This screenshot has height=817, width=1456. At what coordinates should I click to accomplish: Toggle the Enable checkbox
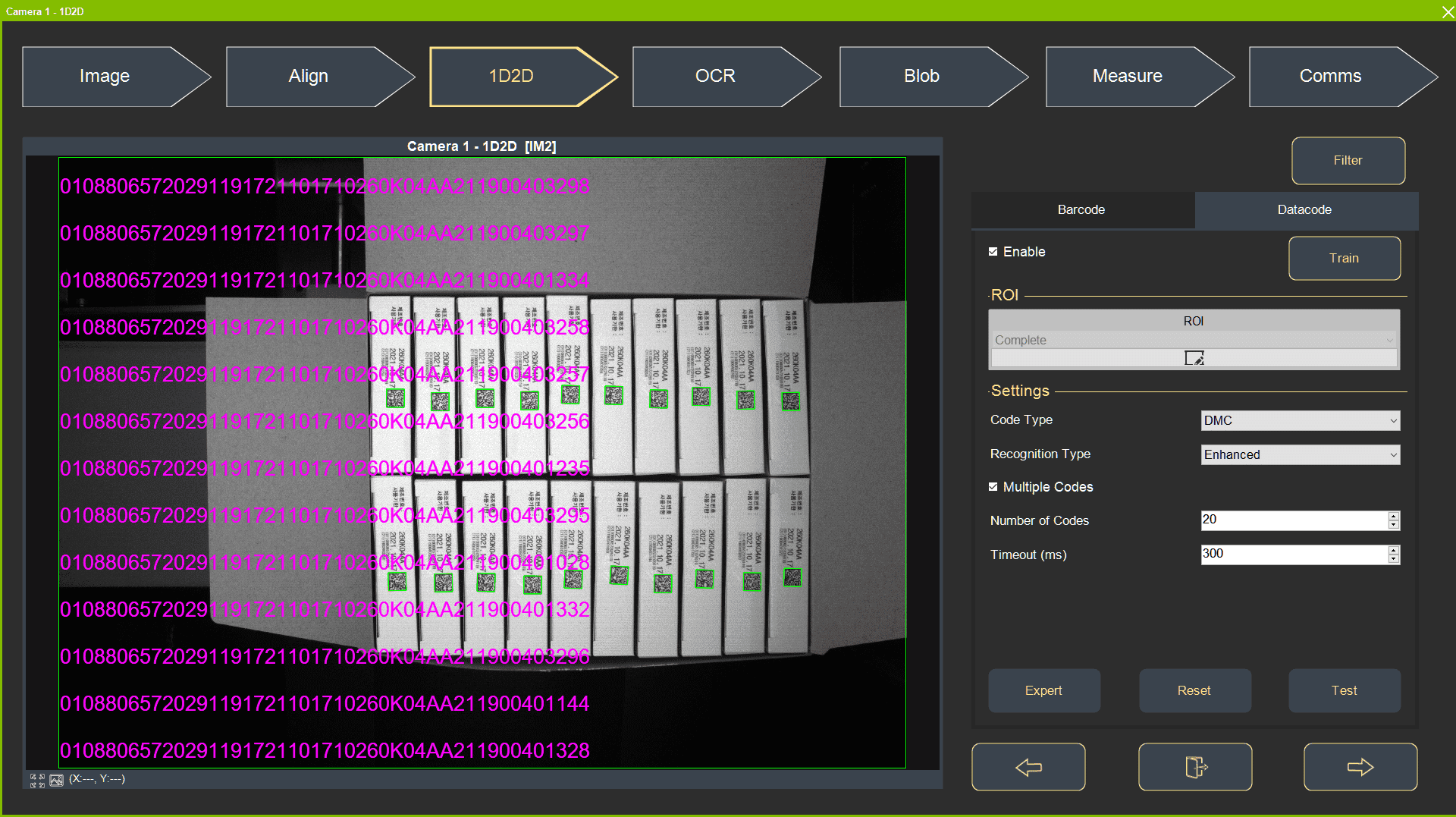(x=993, y=252)
